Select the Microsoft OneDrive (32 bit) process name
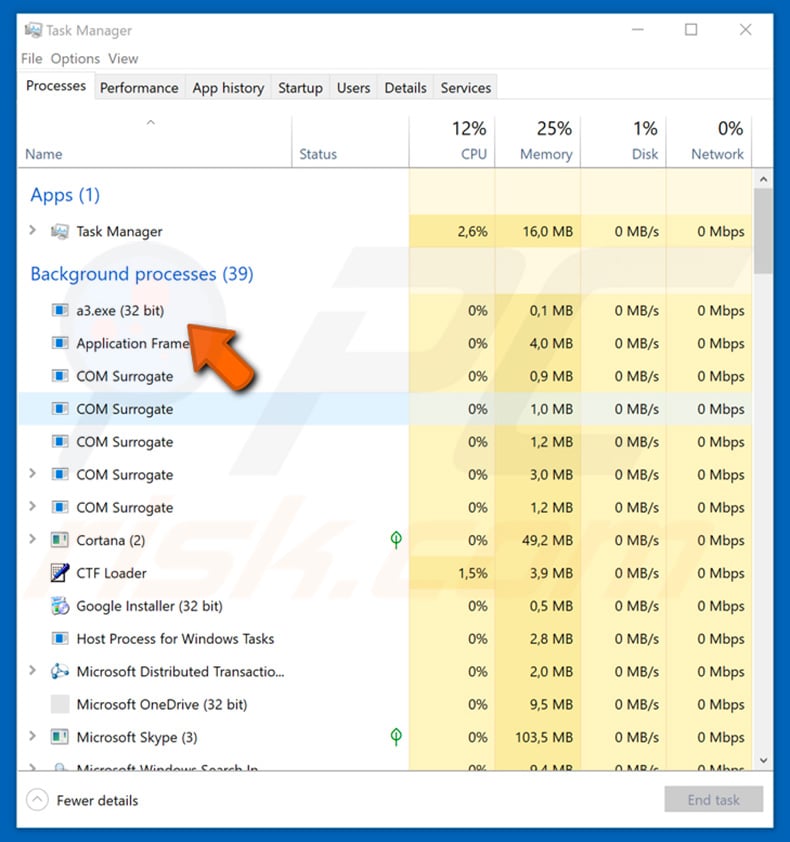 click(x=162, y=704)
